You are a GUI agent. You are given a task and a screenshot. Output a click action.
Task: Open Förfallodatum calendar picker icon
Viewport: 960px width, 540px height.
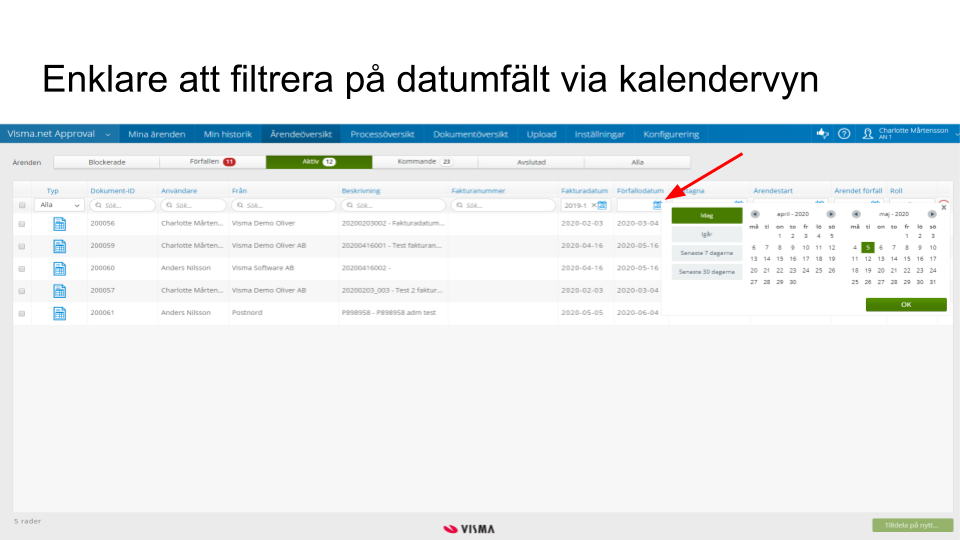(657, 205)
